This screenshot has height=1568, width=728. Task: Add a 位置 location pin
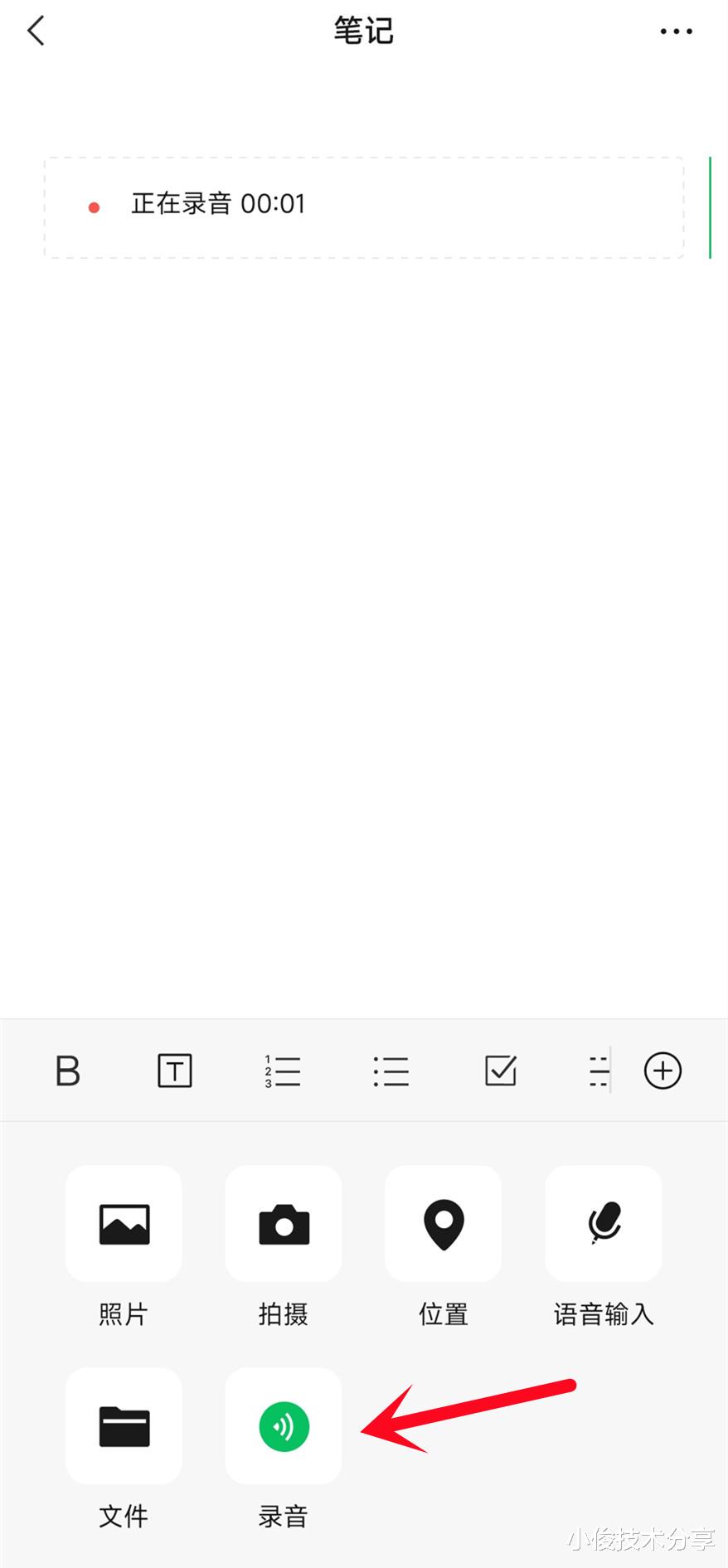[x=444, y=1224]
